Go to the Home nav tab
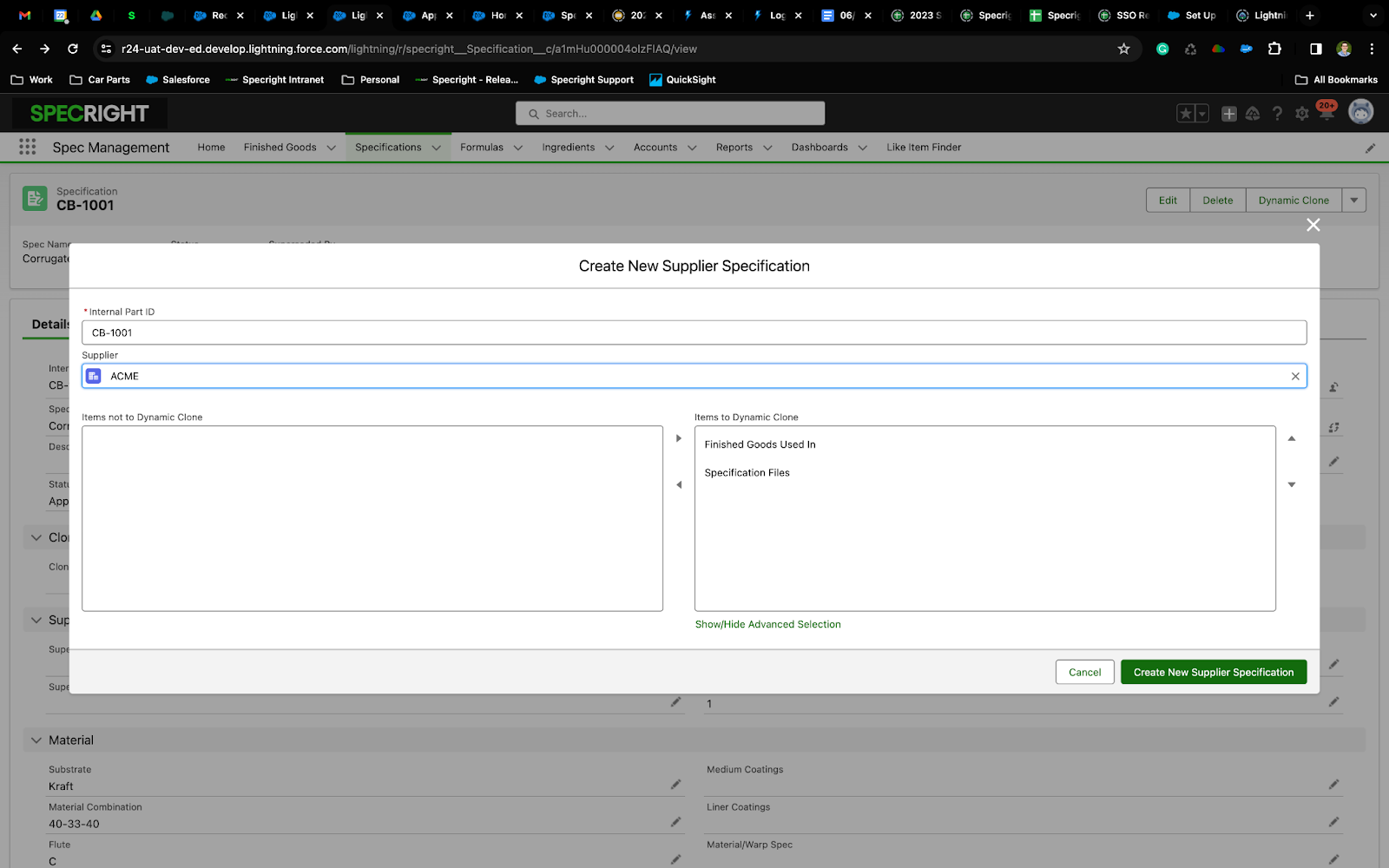The image size is (1389, 868). pos(211,148)
